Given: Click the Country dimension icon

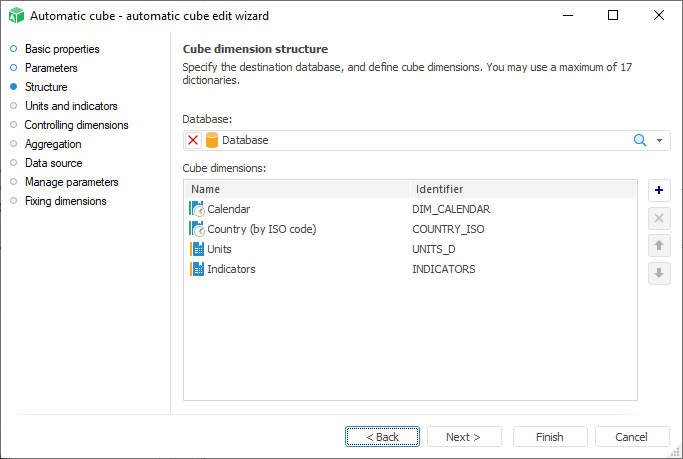Looking at the screenshot, I should click(x=196, y=229).
